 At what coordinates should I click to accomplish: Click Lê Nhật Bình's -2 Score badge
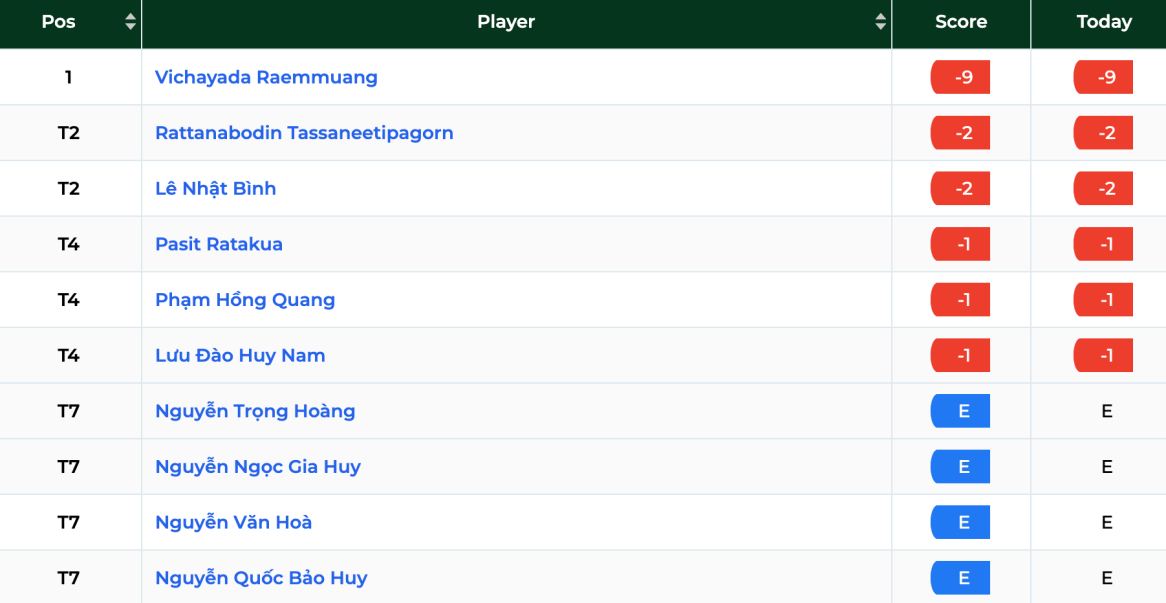point(960,188)
